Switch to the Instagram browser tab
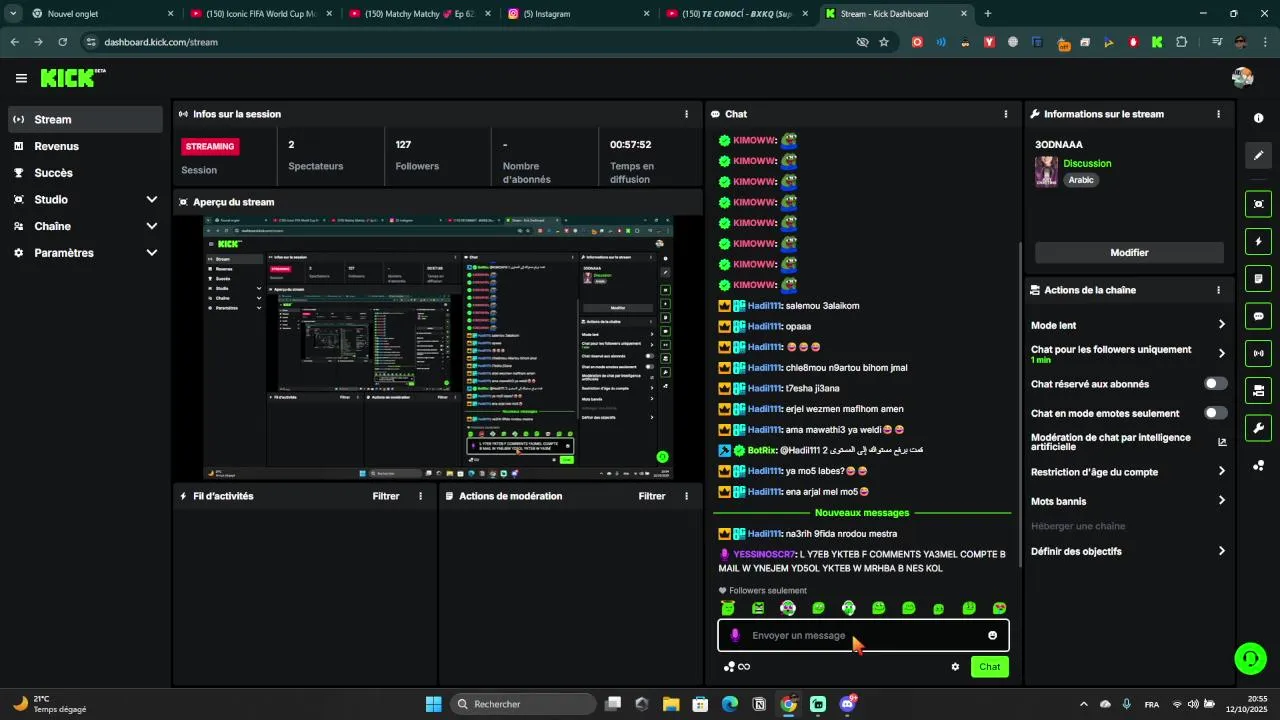 click(x=579, y=14)
